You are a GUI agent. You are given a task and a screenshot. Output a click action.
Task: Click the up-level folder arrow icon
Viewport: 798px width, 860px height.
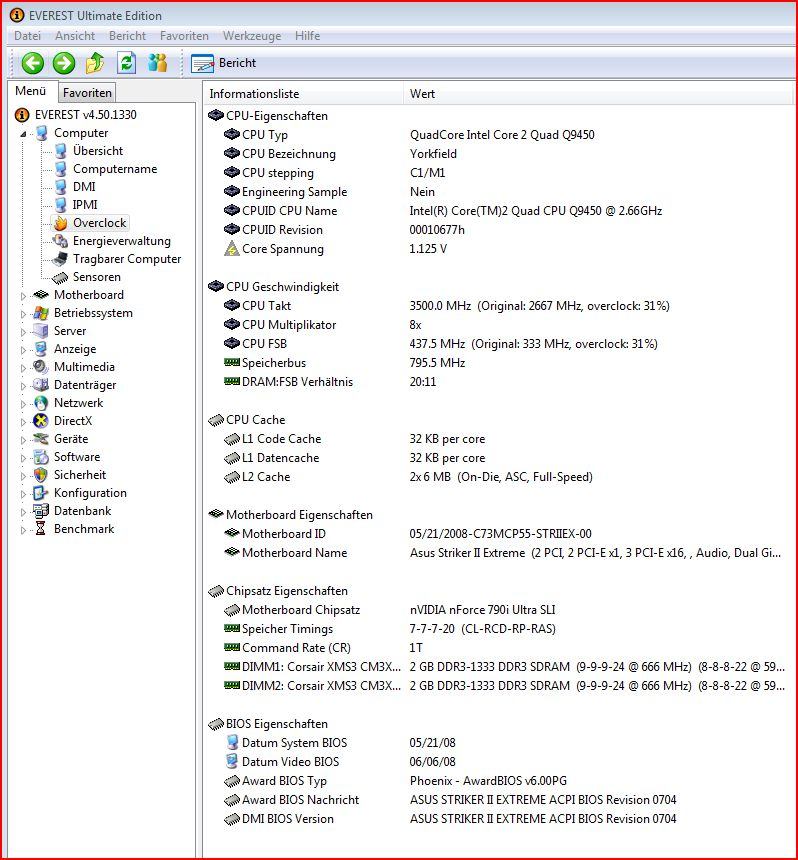coord(95,63)
